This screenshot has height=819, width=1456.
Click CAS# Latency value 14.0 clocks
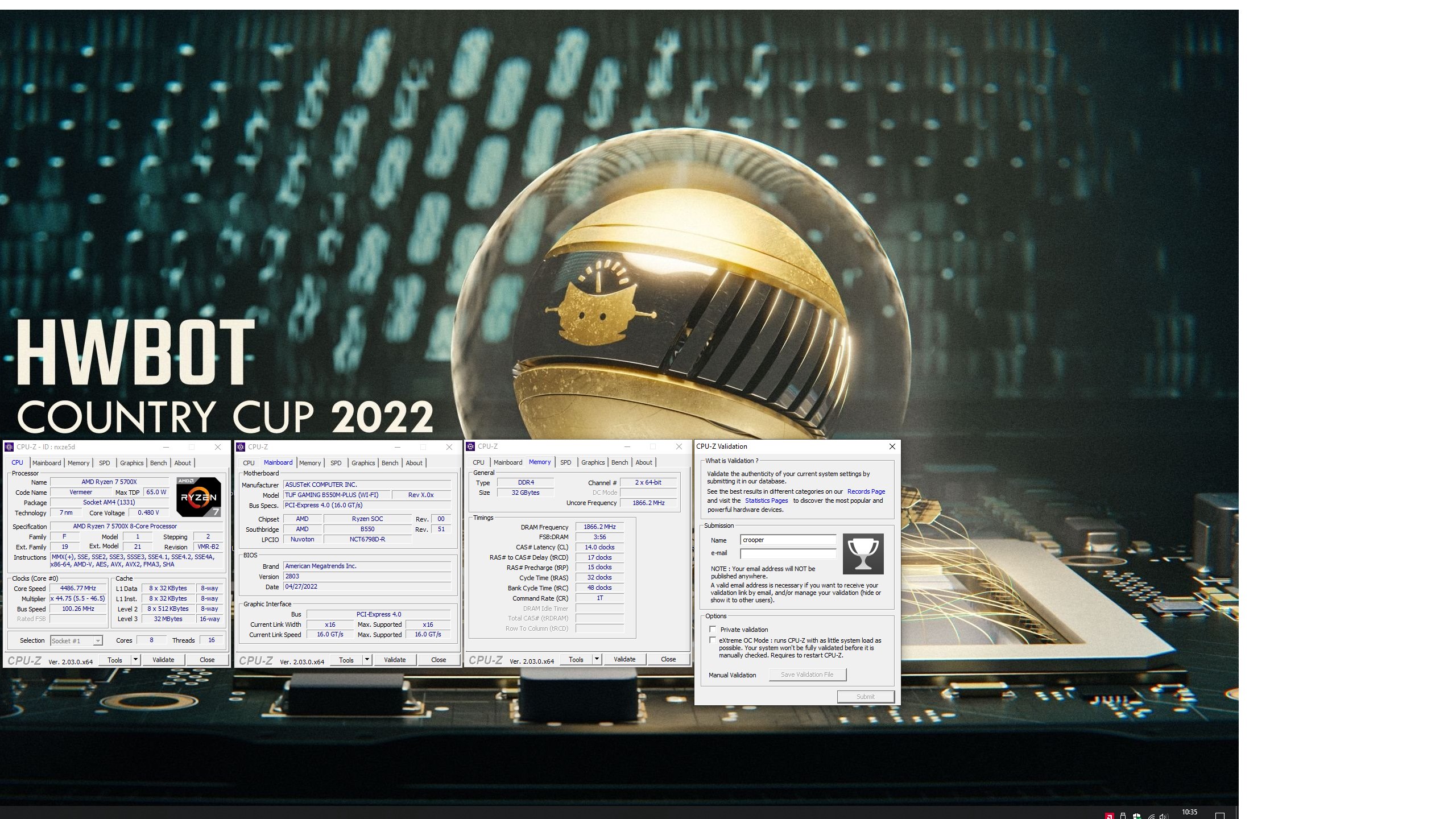[599, 547]
